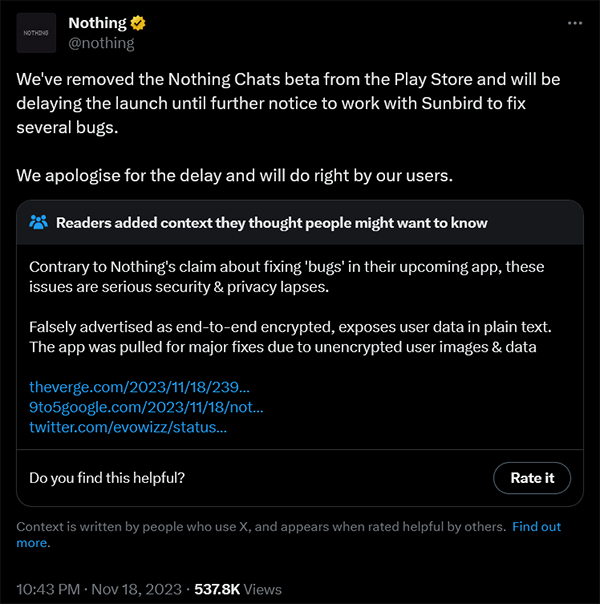Click the tweet text about Nothing Chats beta
This screenshot has height=604, width=600.
click(288, 103)
